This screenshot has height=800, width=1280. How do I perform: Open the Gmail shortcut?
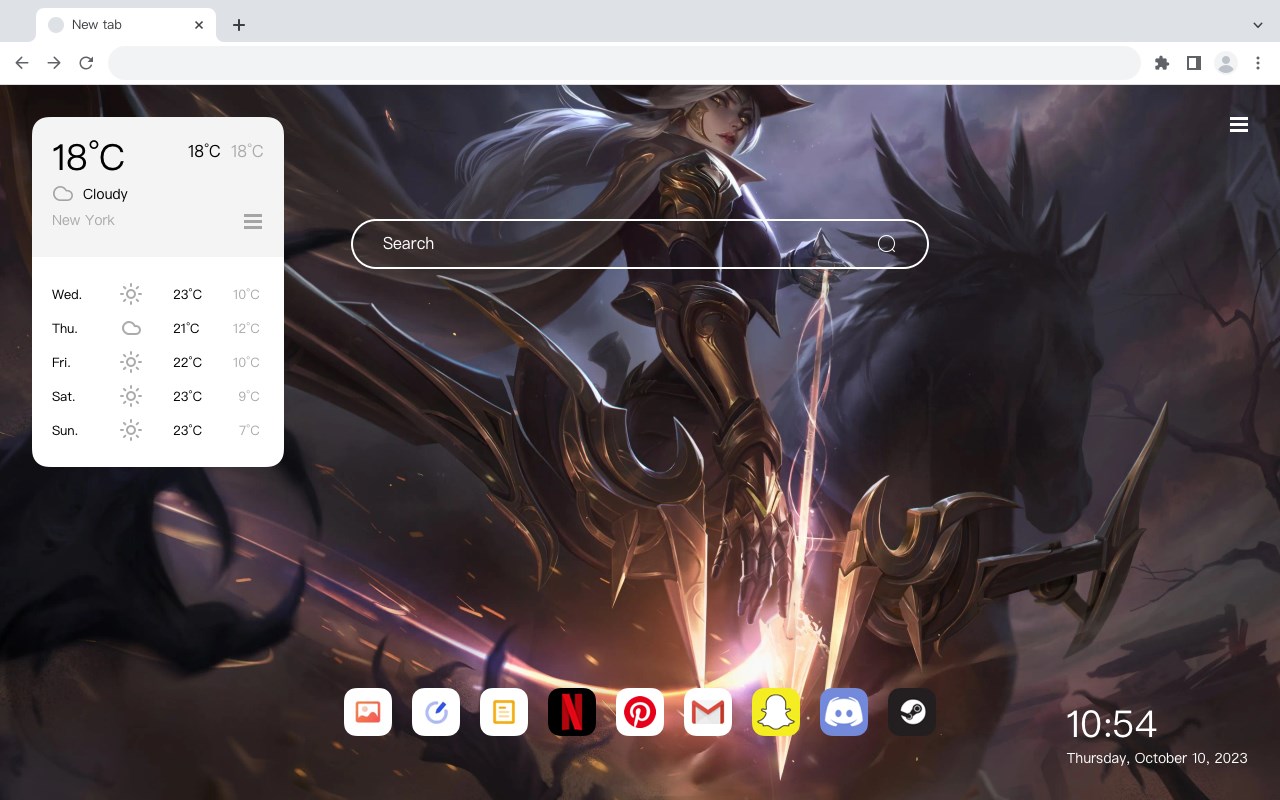[708, 712]
